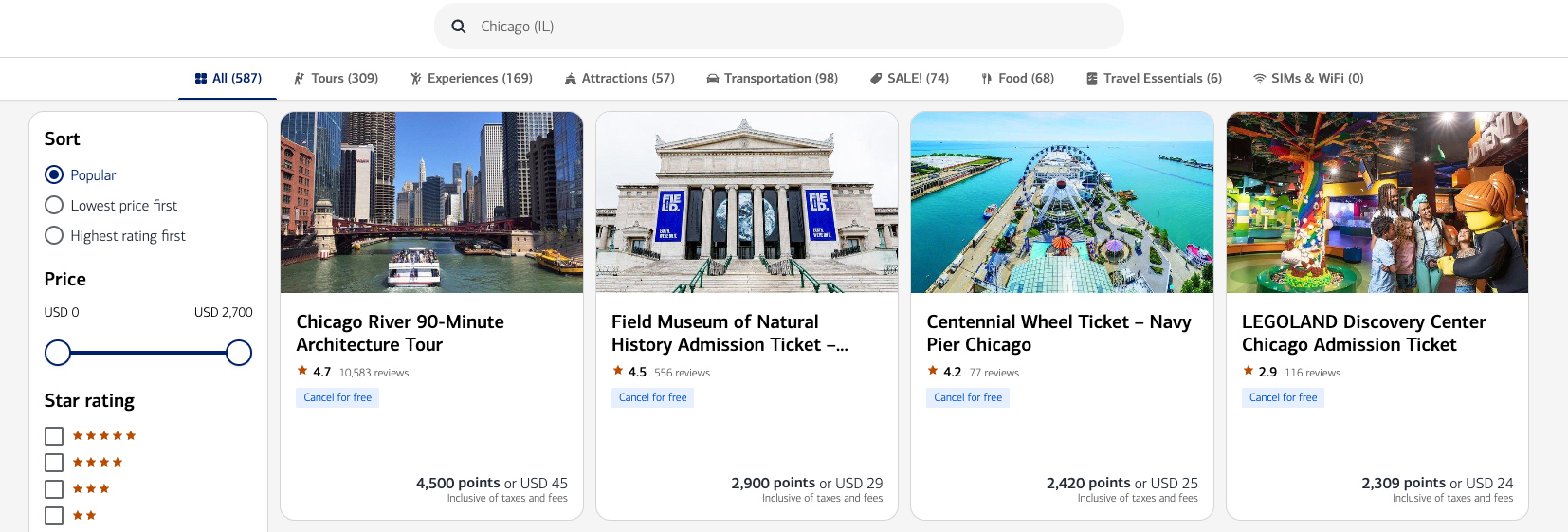Click the Field Museum building photo
The image size is (1568, 532).
pyautogui.click(x=747, y=202)
